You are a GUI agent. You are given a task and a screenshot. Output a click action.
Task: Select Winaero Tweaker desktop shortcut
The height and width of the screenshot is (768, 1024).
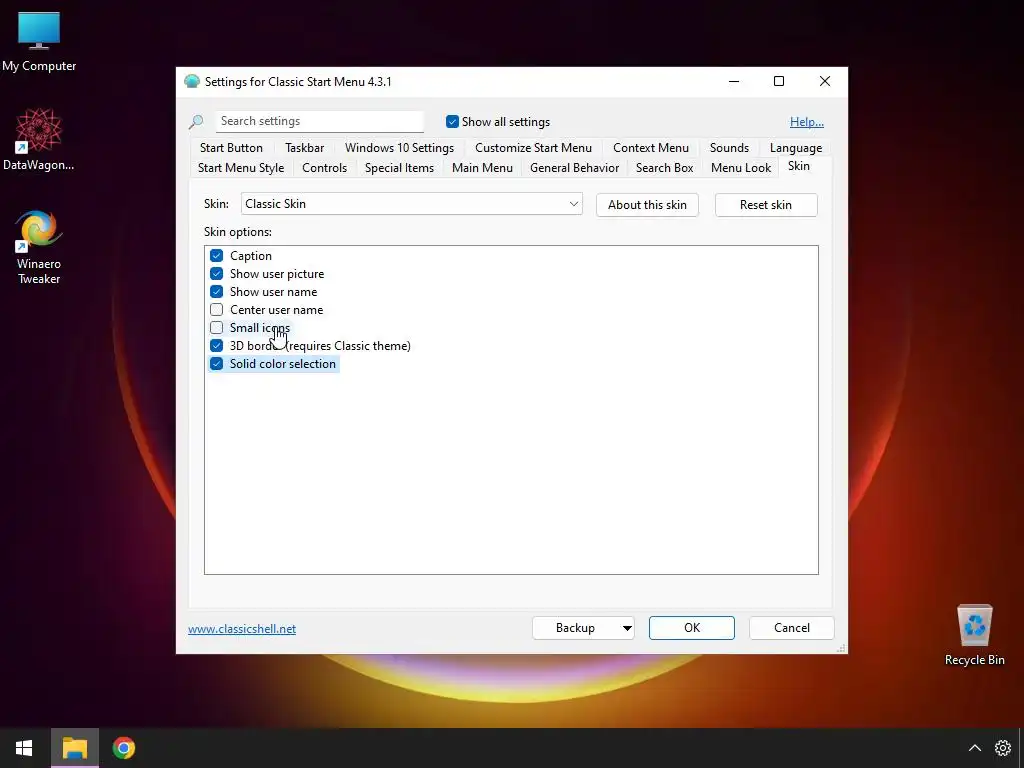39,248
